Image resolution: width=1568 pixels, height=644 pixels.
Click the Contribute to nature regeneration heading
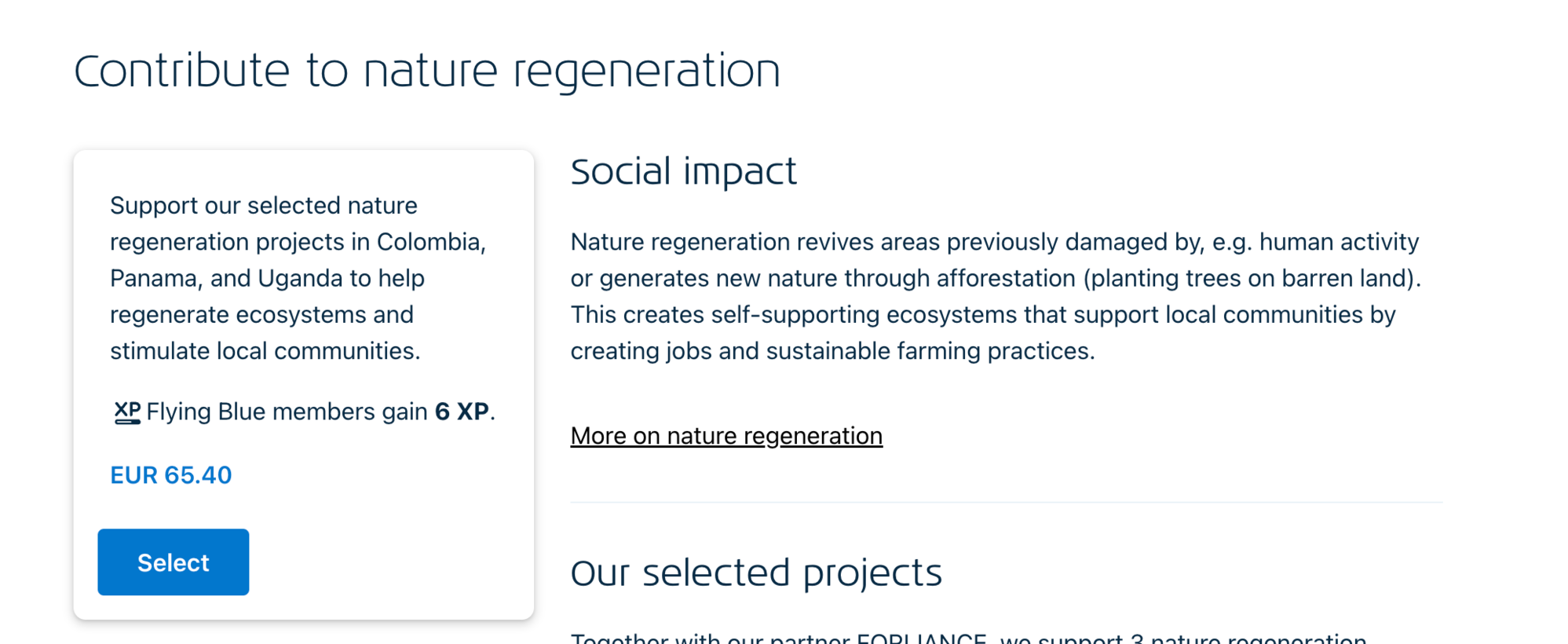click(427, 71)
